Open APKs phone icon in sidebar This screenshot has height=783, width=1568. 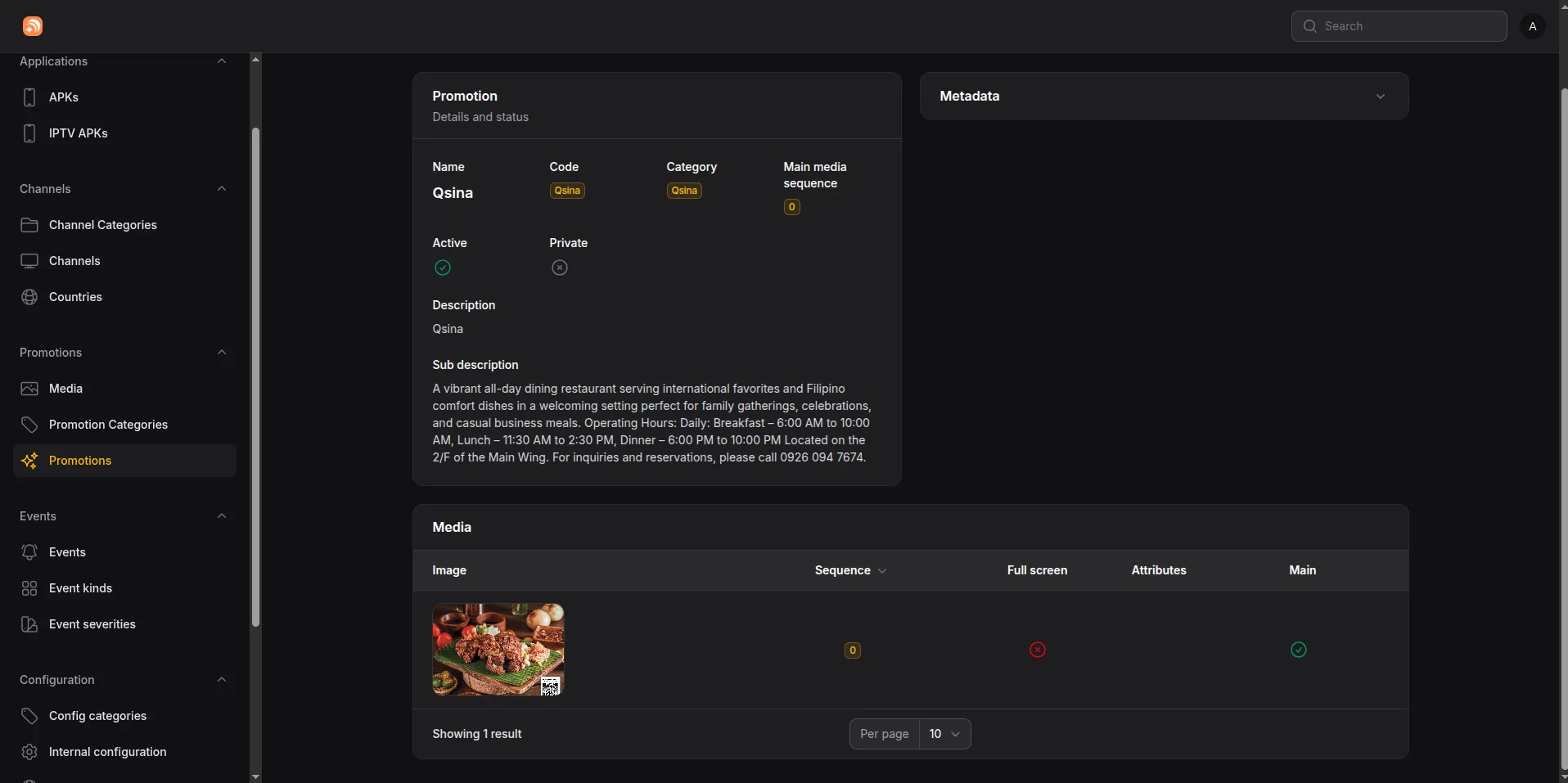pos(29,97)
